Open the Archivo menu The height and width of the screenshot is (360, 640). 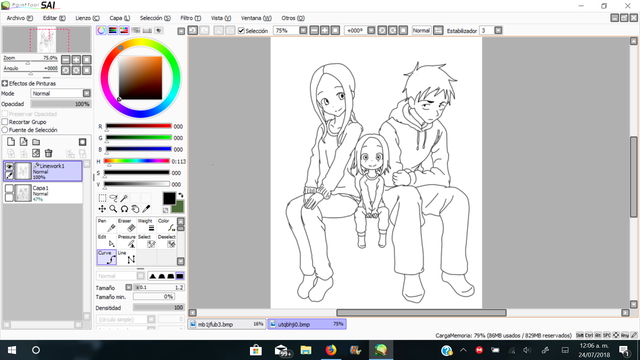point(20,18)
